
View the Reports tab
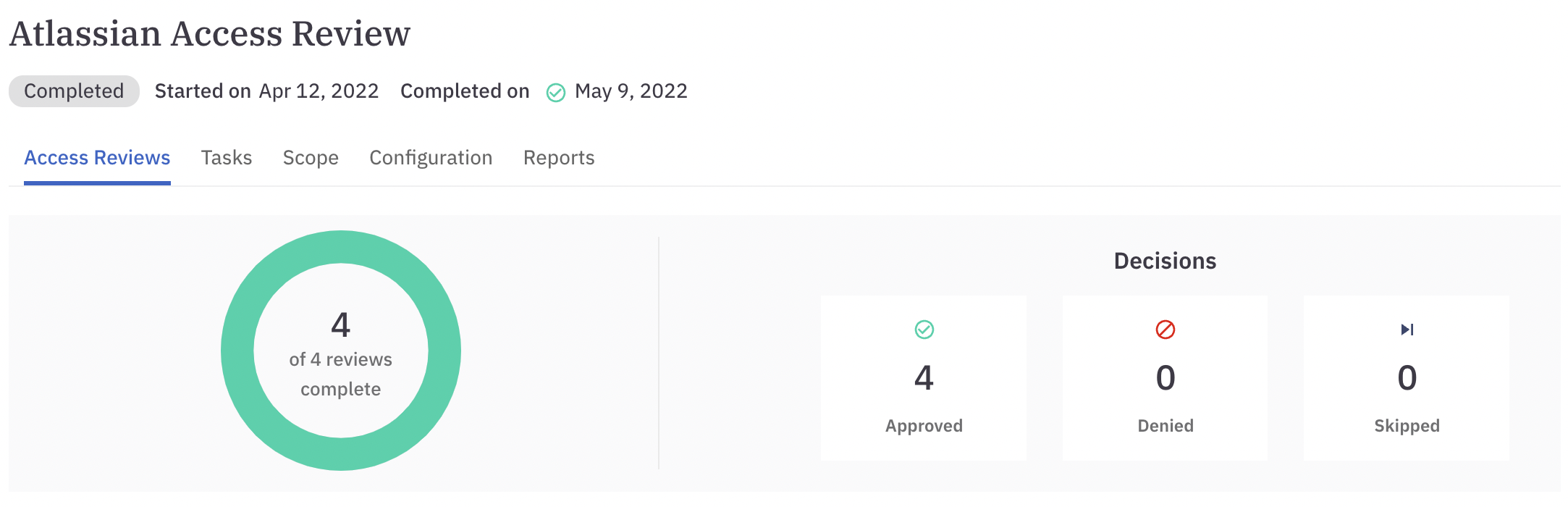click(x=559, y=158)
